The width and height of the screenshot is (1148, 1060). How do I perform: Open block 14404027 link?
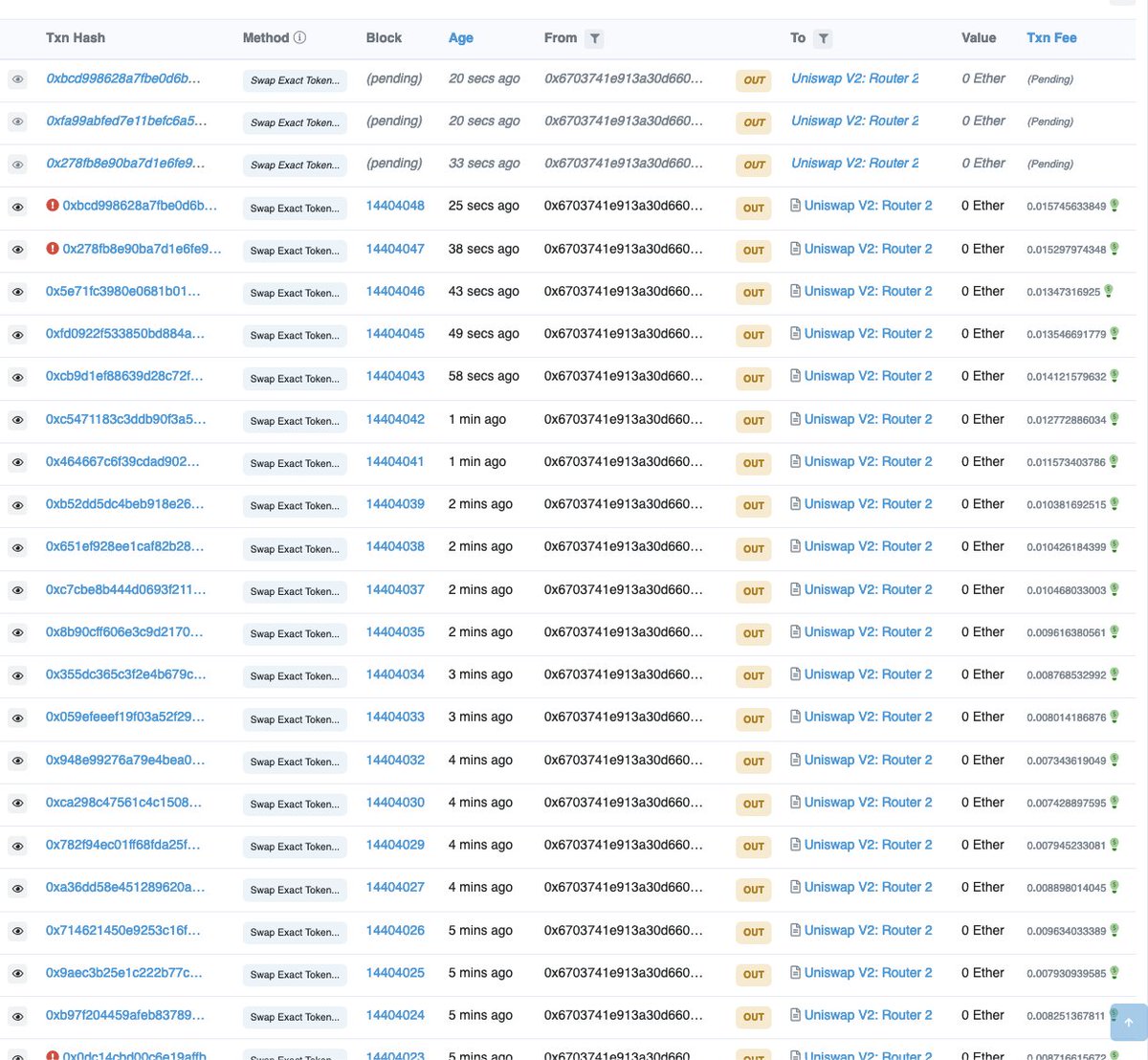(395, 887)
